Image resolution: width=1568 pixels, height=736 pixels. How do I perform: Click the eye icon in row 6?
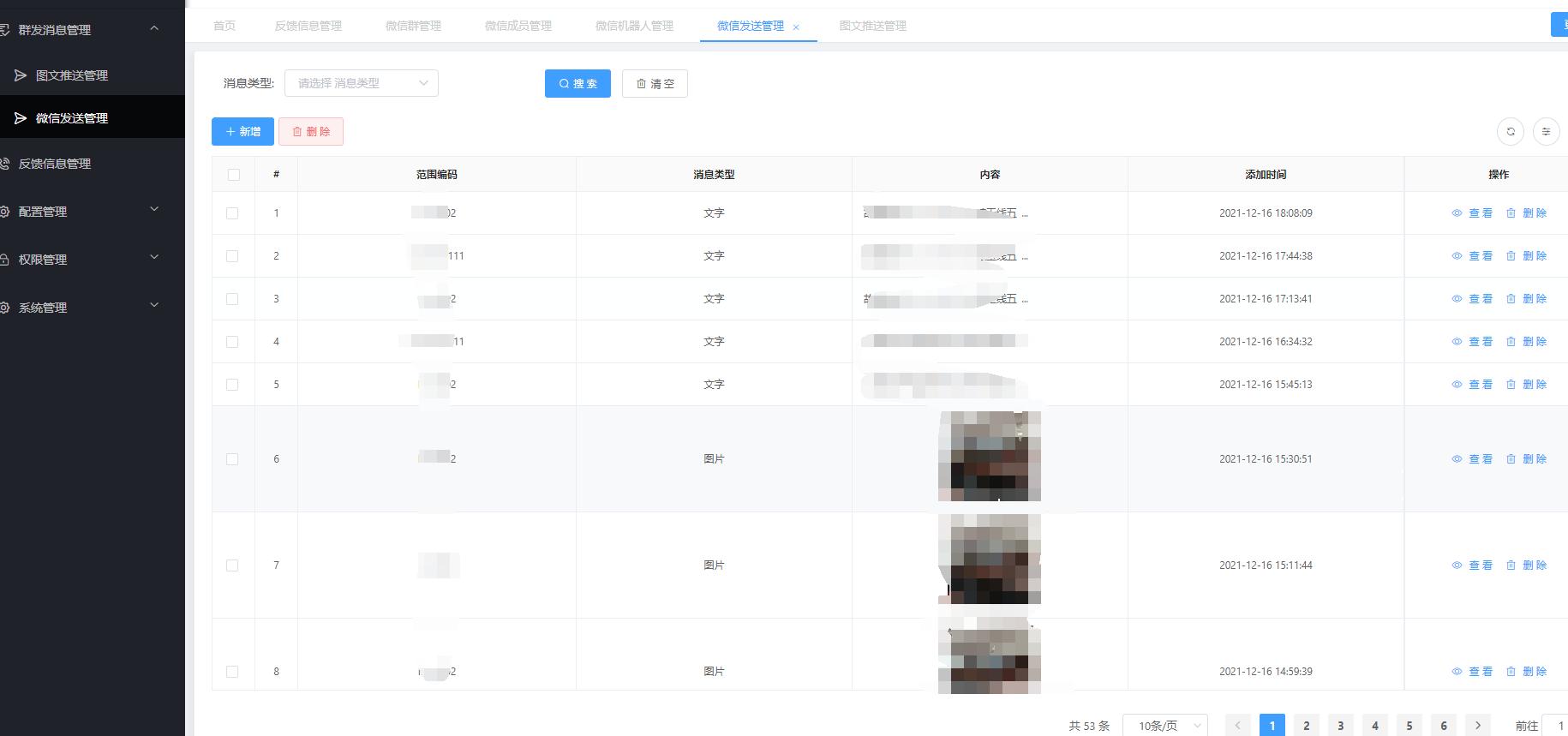(1457, 458)
